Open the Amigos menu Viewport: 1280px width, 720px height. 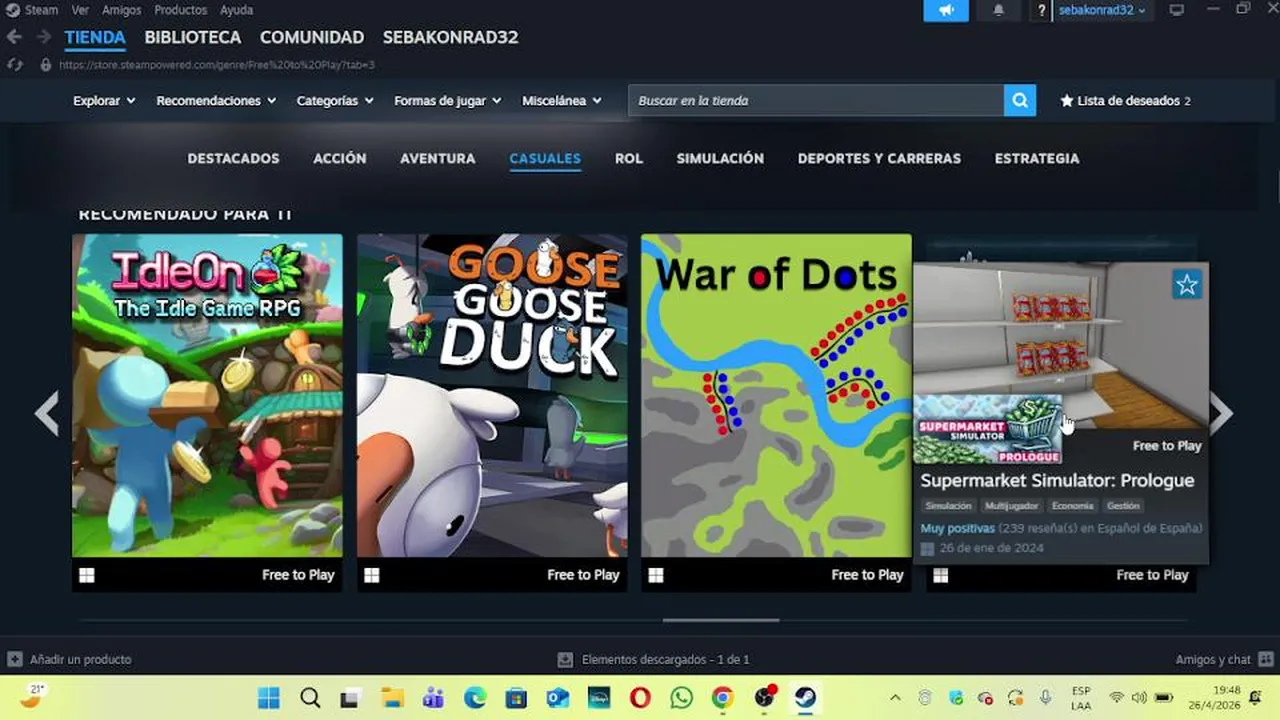click(x=122, y=10)
